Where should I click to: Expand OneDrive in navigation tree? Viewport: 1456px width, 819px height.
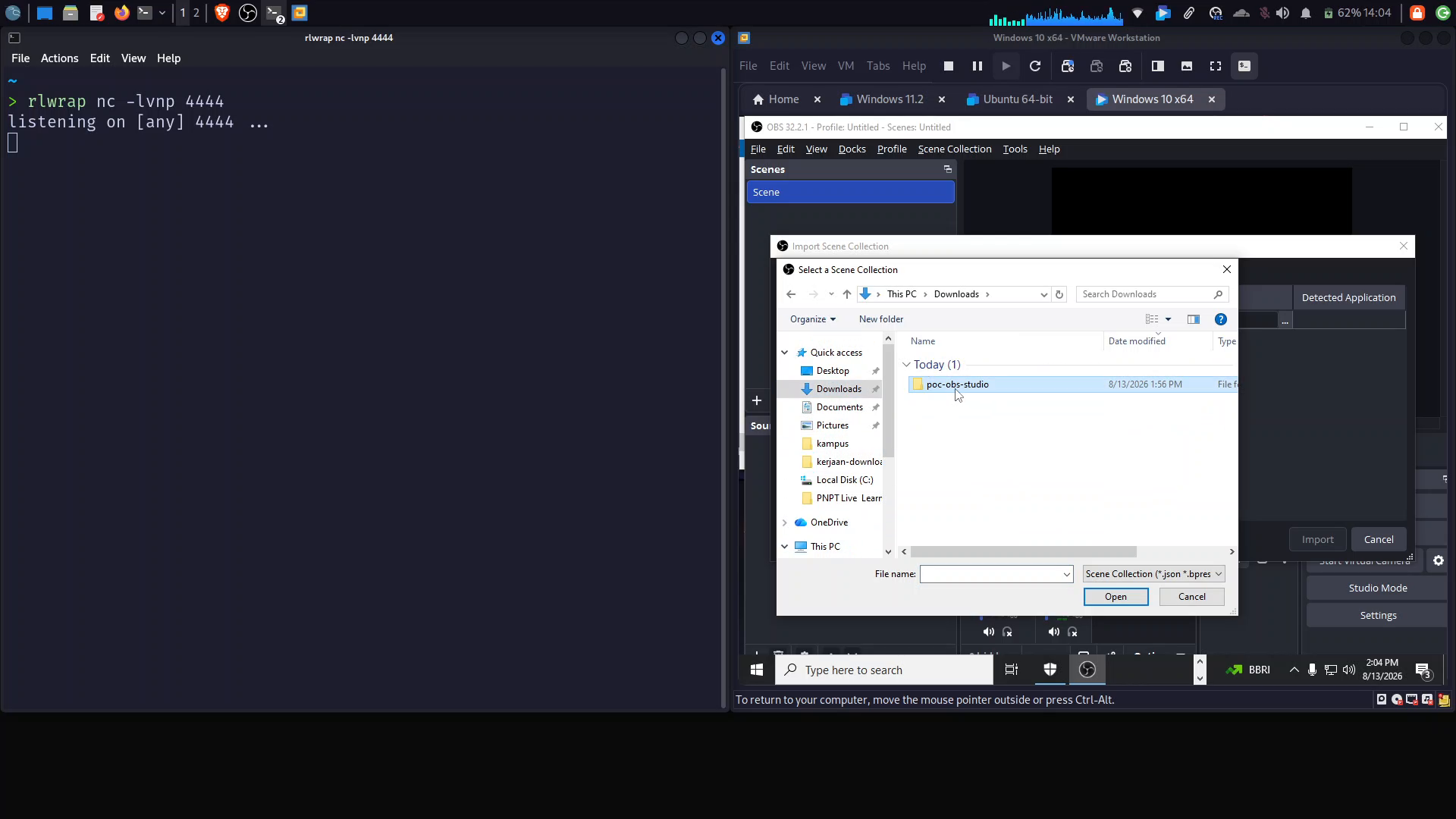[785, 522]
